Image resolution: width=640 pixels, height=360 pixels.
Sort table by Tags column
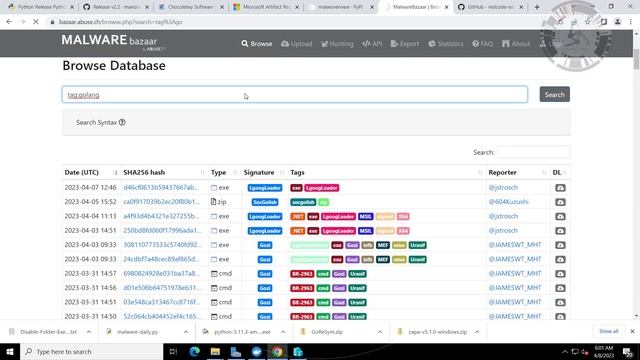[387, 173]
